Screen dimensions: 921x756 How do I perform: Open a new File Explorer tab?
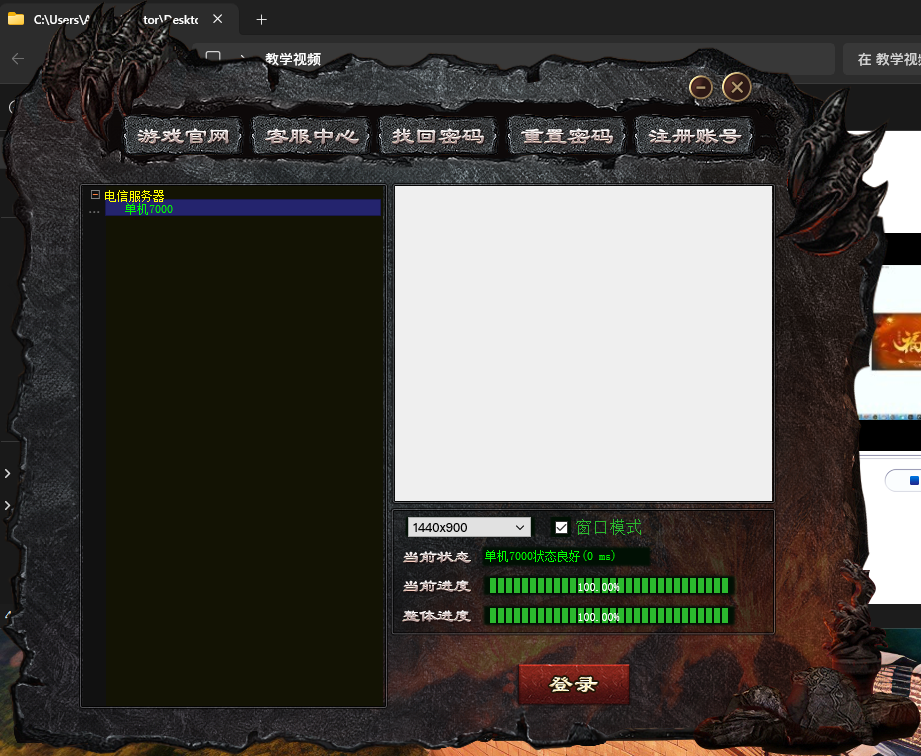pos(261,19)
